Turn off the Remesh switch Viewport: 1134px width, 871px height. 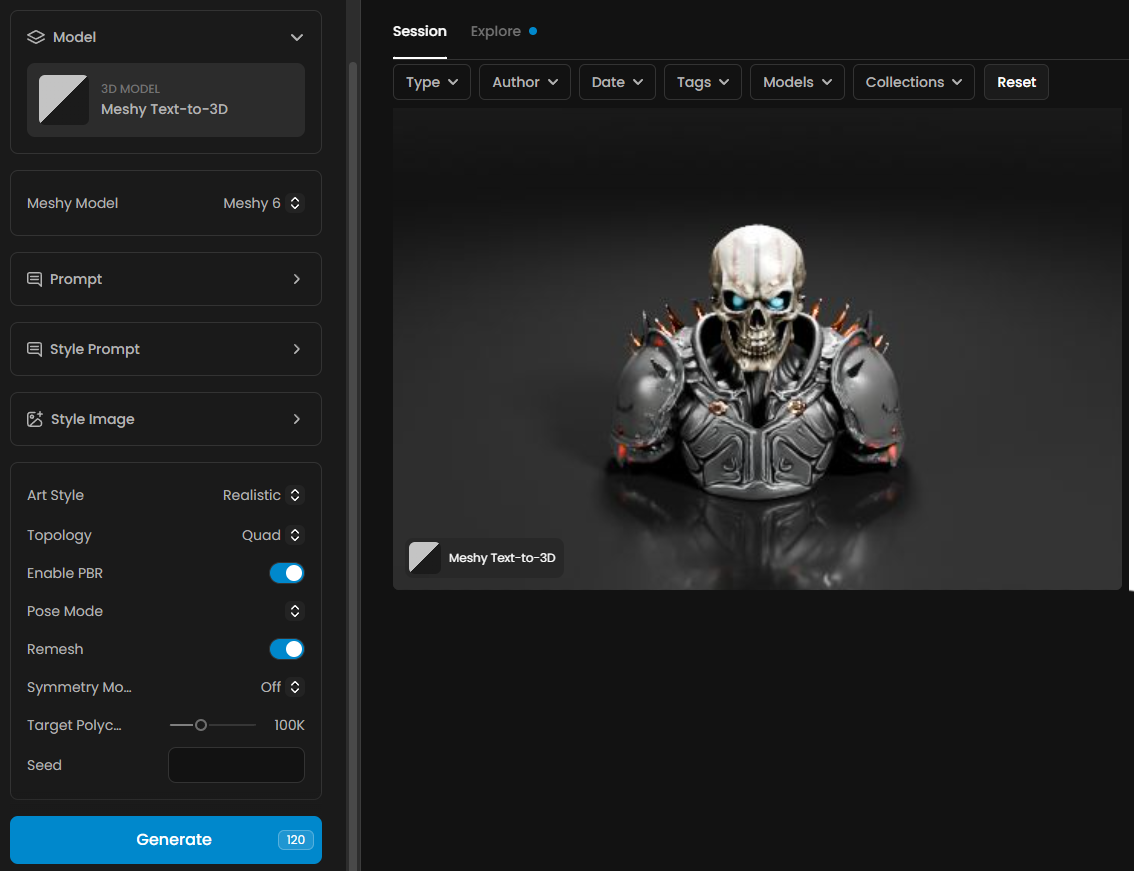286,649
